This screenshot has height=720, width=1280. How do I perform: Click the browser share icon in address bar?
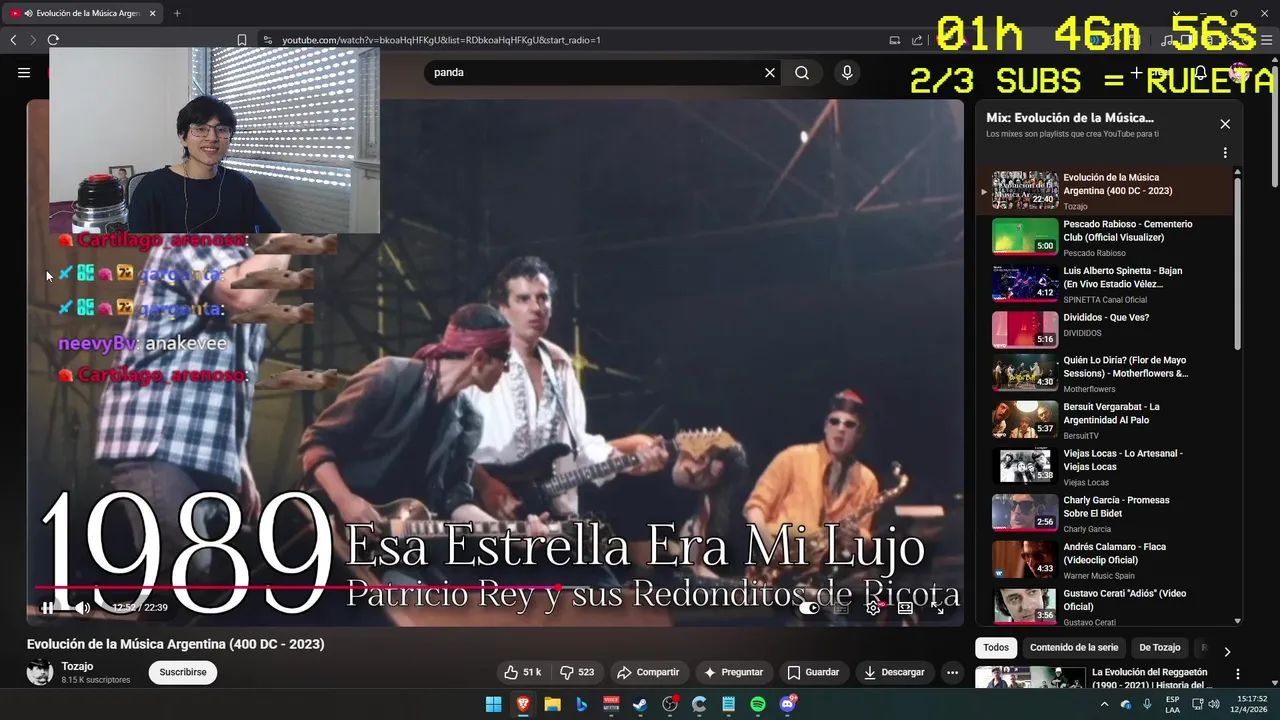[x=917, y=40]
